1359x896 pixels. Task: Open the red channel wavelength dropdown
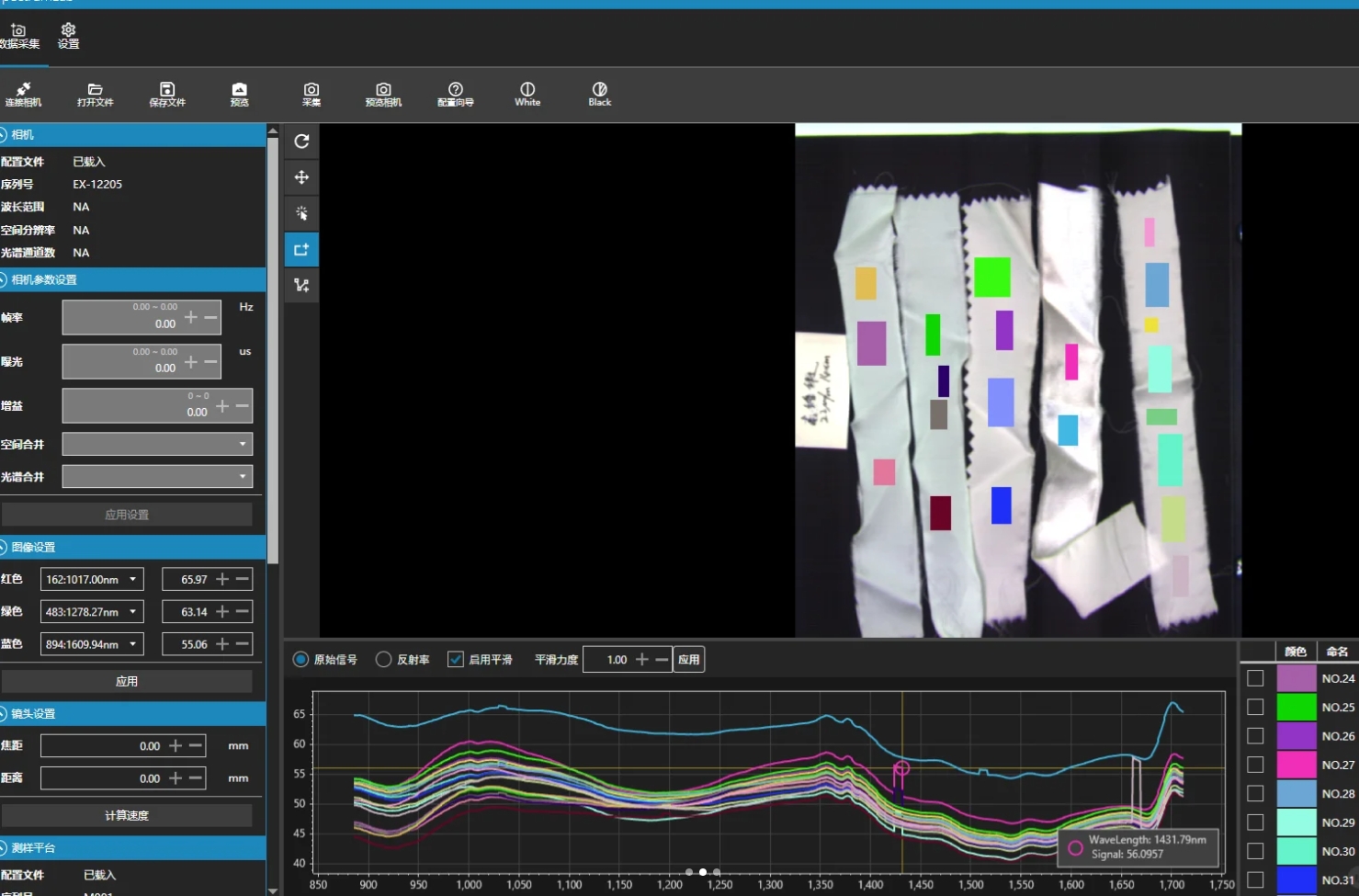pos(92,580)
